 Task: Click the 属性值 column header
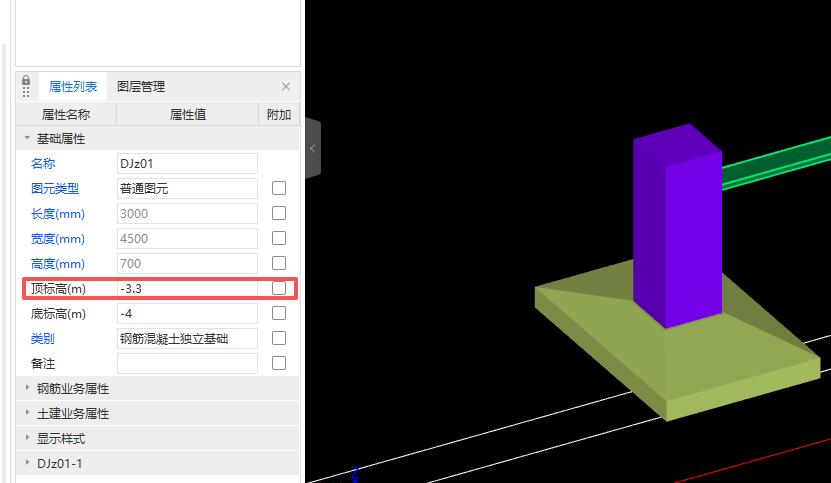click(188, 114)
